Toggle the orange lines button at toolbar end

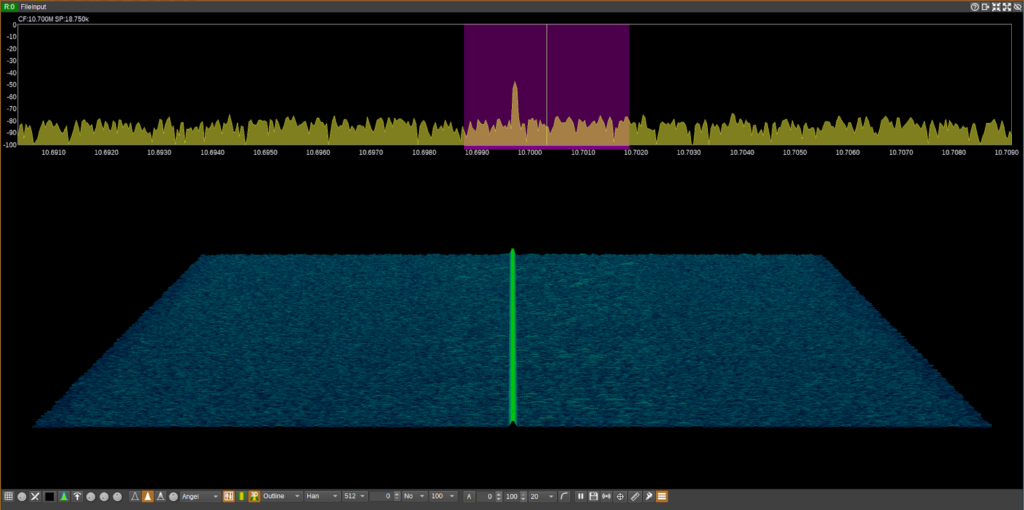[x=662, y=496]
